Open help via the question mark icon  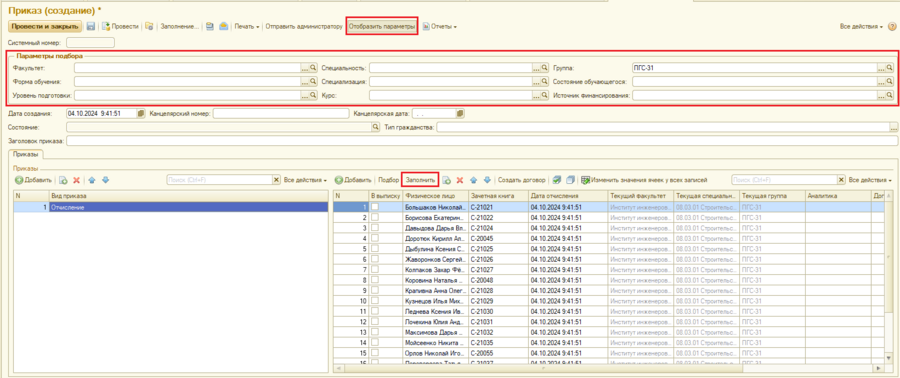892,26
